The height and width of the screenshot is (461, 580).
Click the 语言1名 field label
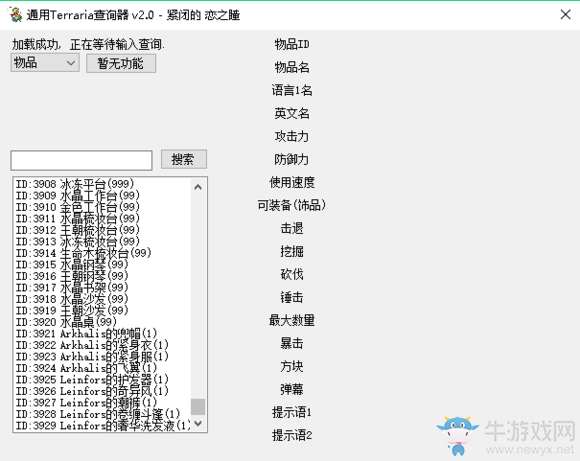292,90
